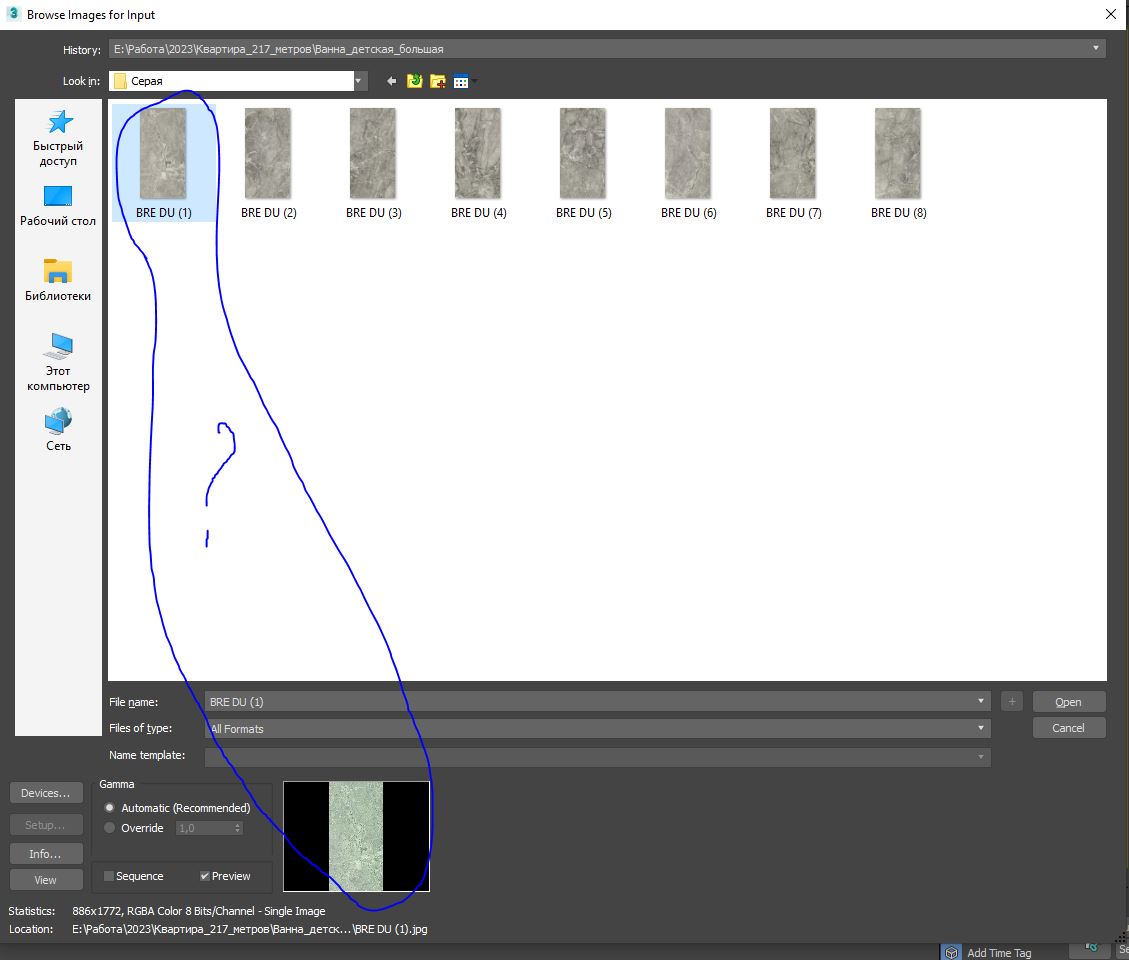The width and height of the screenshot is (1129, 960).
Task: Click the Statistics 886x1772 info text
Action: click(199, 911)
